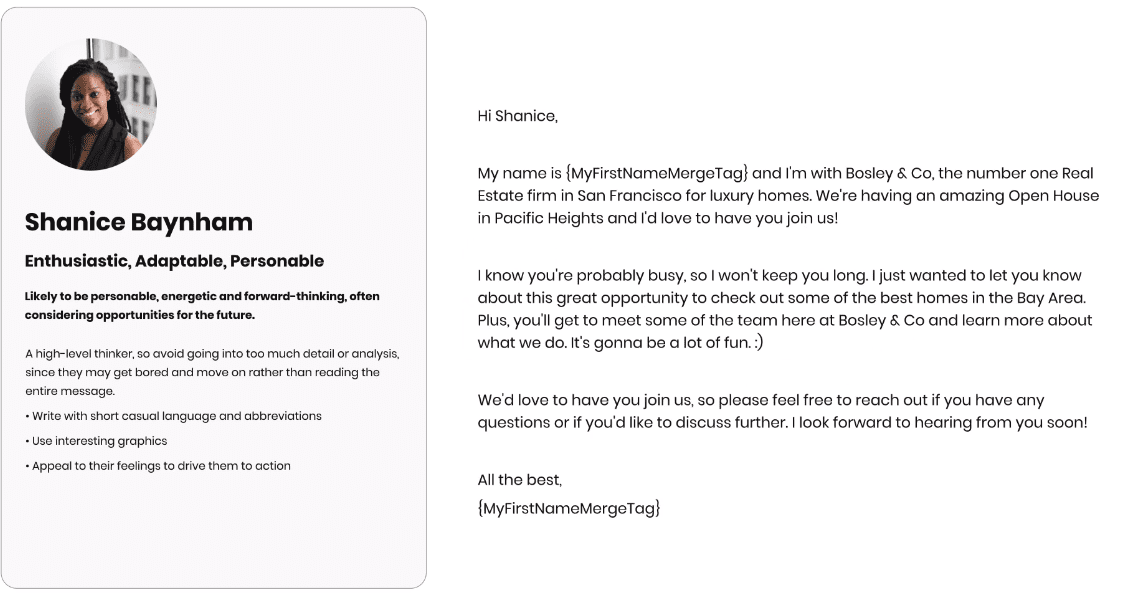Click the 'All the best,' sign-off

coord(519,481)
